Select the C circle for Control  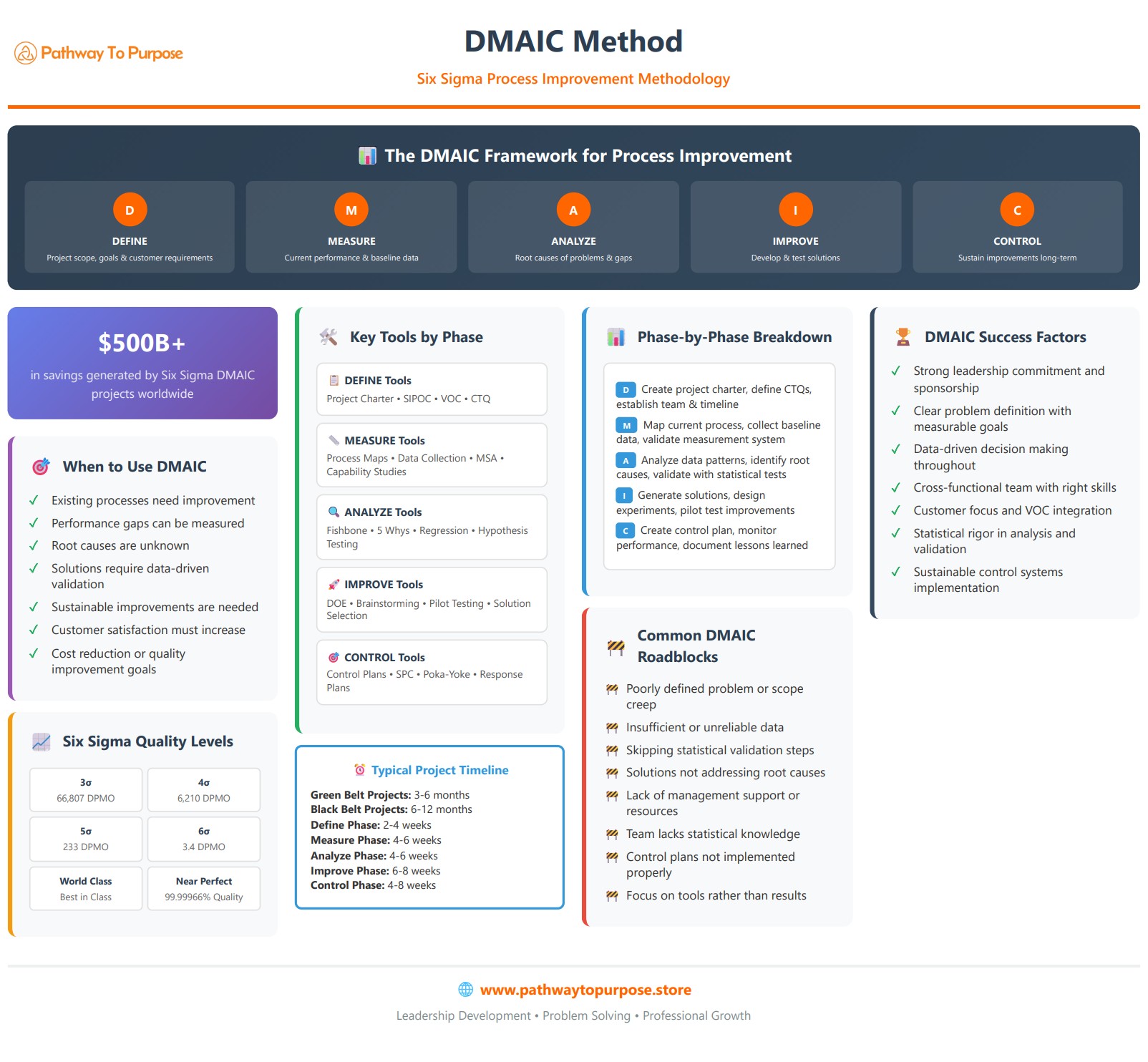(1016, 210)
